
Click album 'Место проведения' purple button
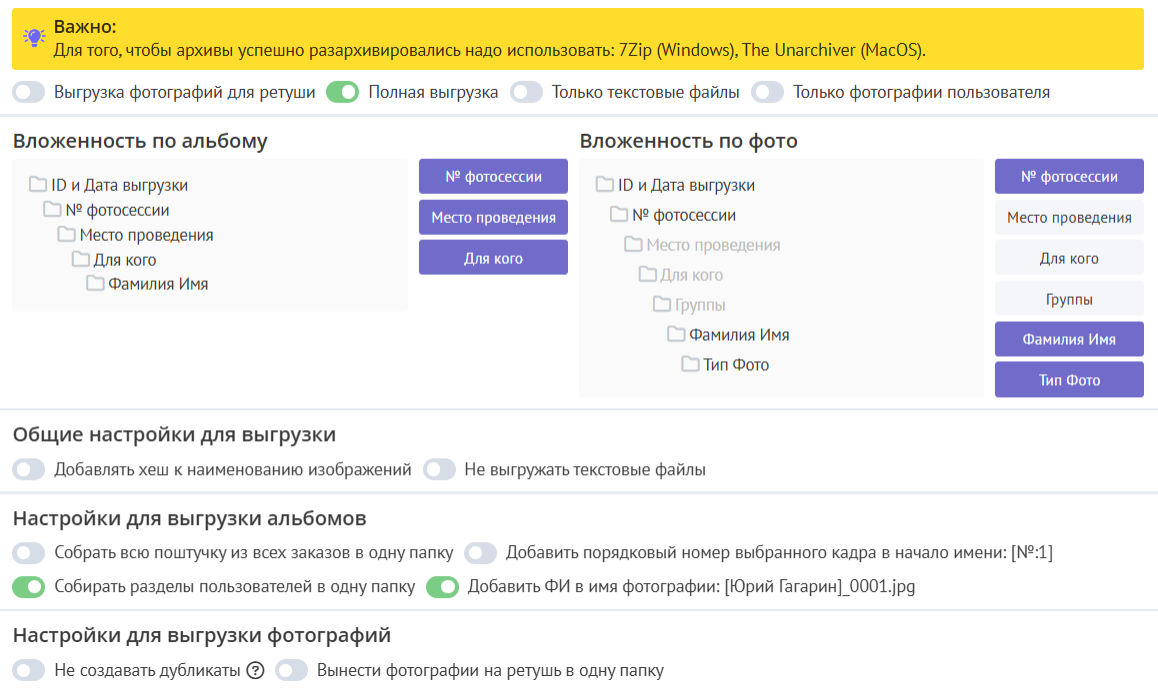(x=493, y=217)
